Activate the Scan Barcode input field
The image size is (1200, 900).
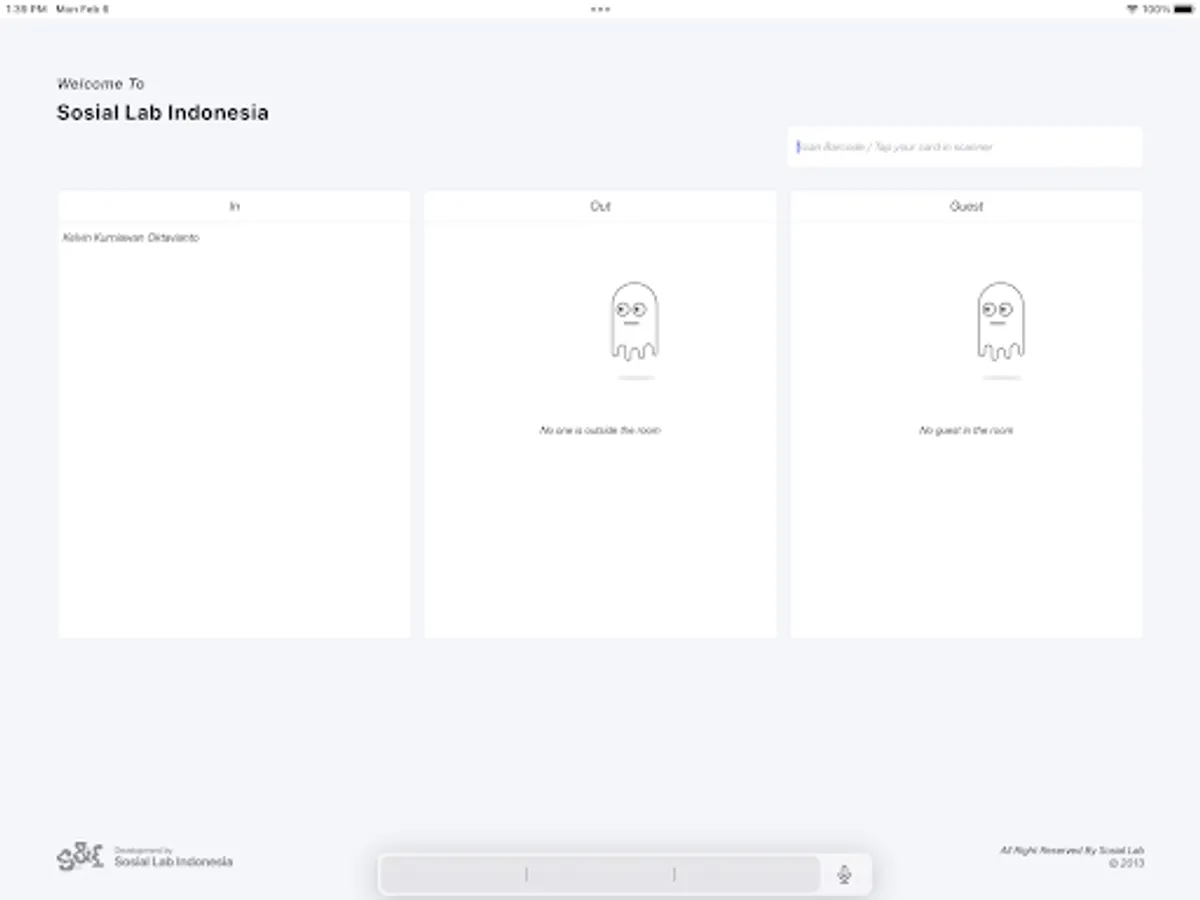(x=965, y=147)
